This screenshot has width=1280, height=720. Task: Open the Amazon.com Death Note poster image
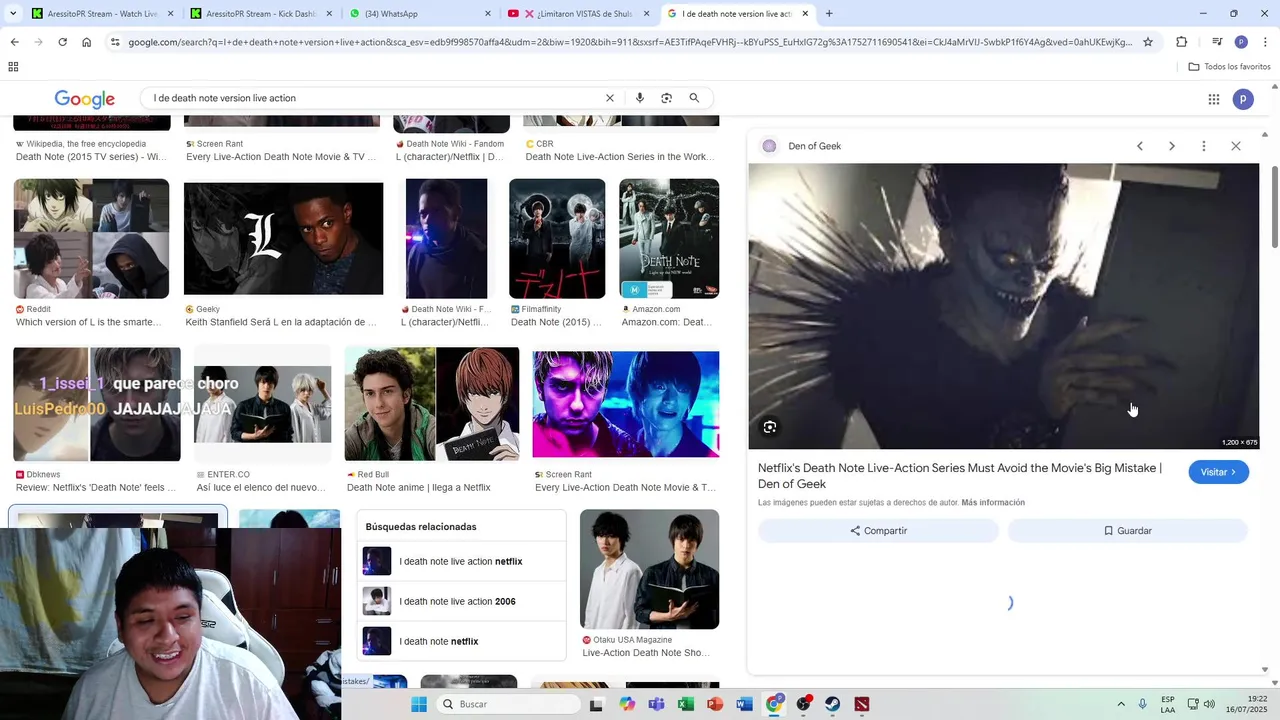(x=669, y=239)
